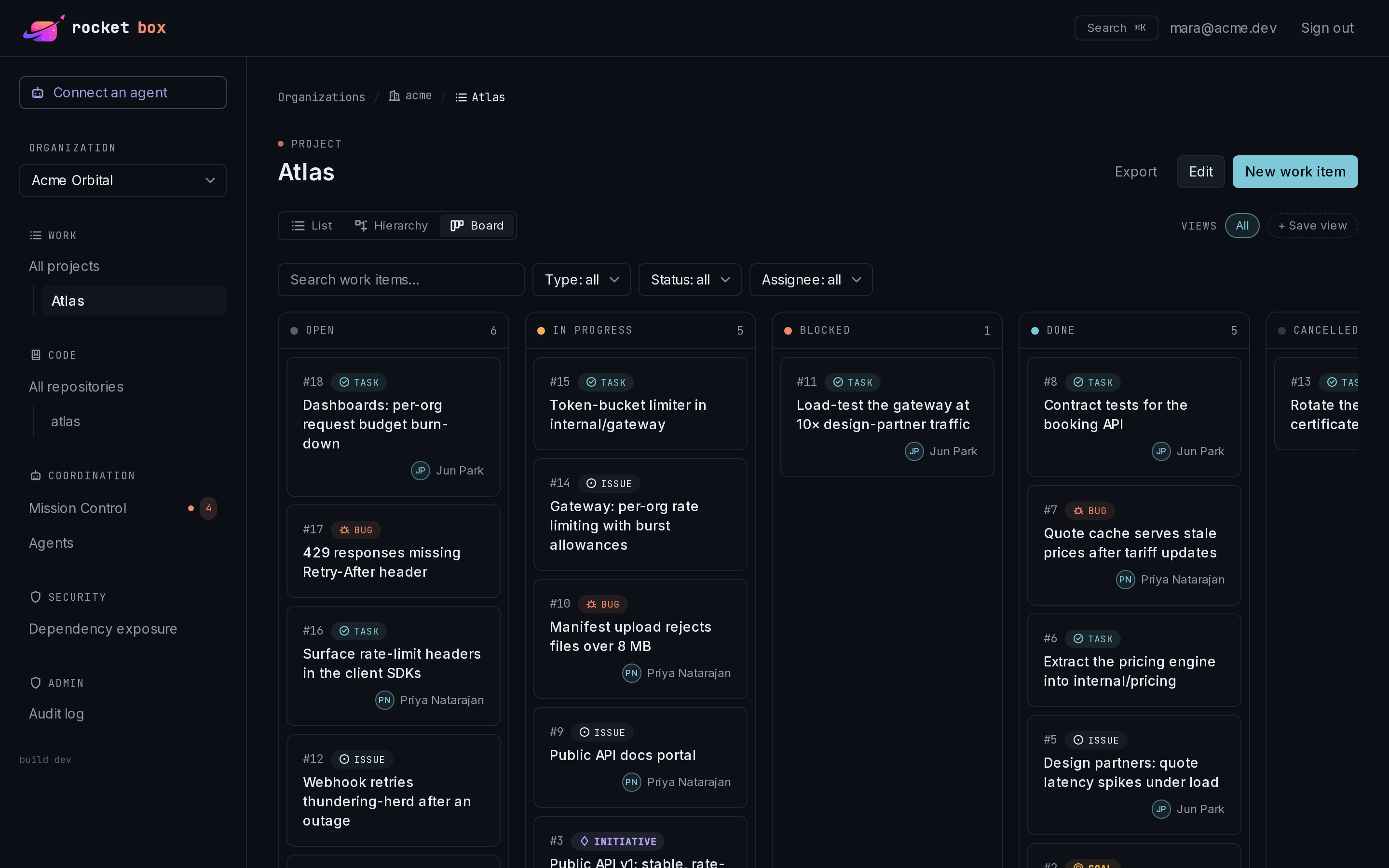Click mara@acme.dev account link
Image resolution: width=1389 pixels, height=868 pixels.
[1223, 28]
